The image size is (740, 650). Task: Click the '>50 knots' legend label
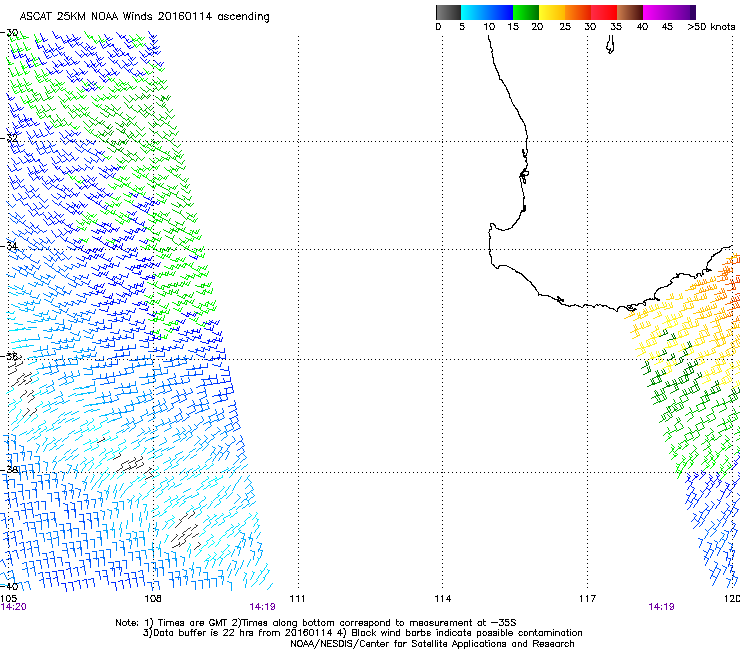711,27
